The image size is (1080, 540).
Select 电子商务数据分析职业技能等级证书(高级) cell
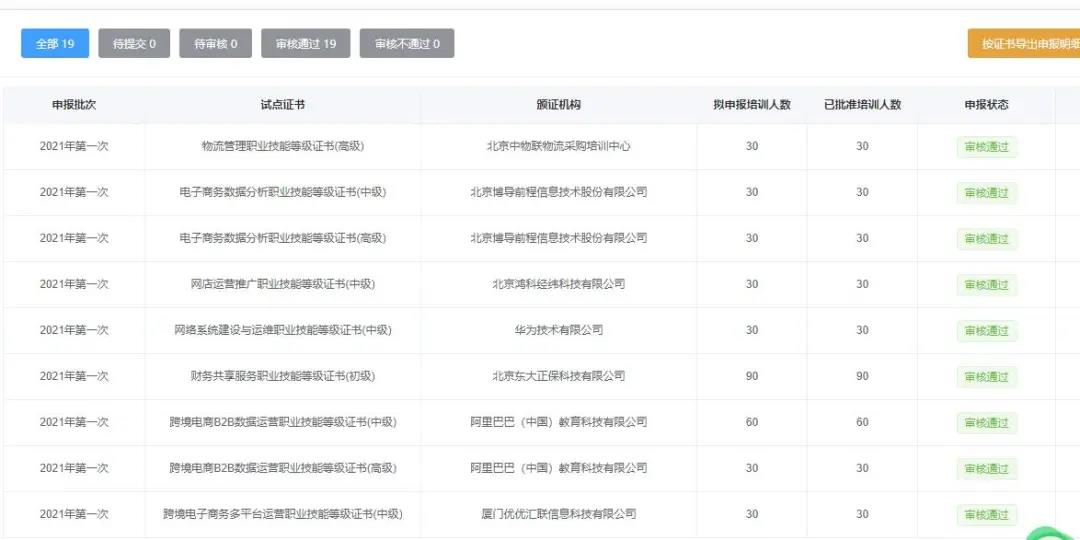282,238
